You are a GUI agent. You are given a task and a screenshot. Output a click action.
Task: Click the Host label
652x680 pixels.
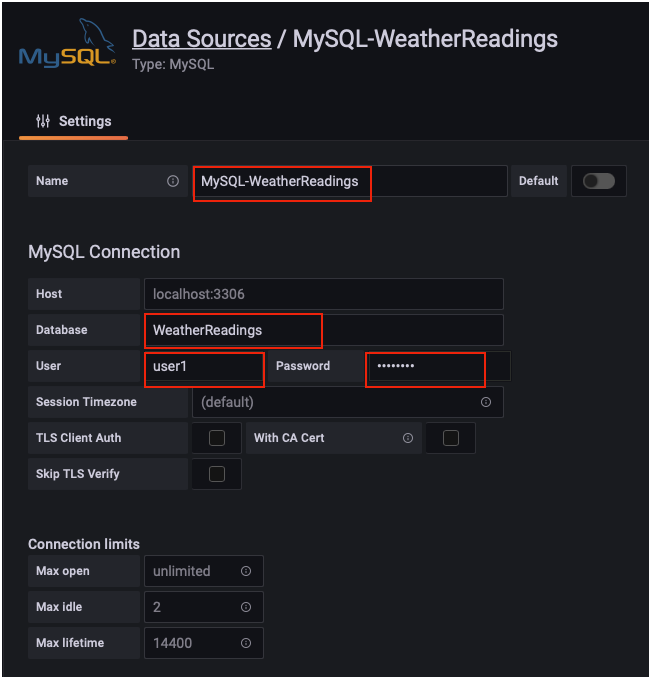click(x=49, y=294)
